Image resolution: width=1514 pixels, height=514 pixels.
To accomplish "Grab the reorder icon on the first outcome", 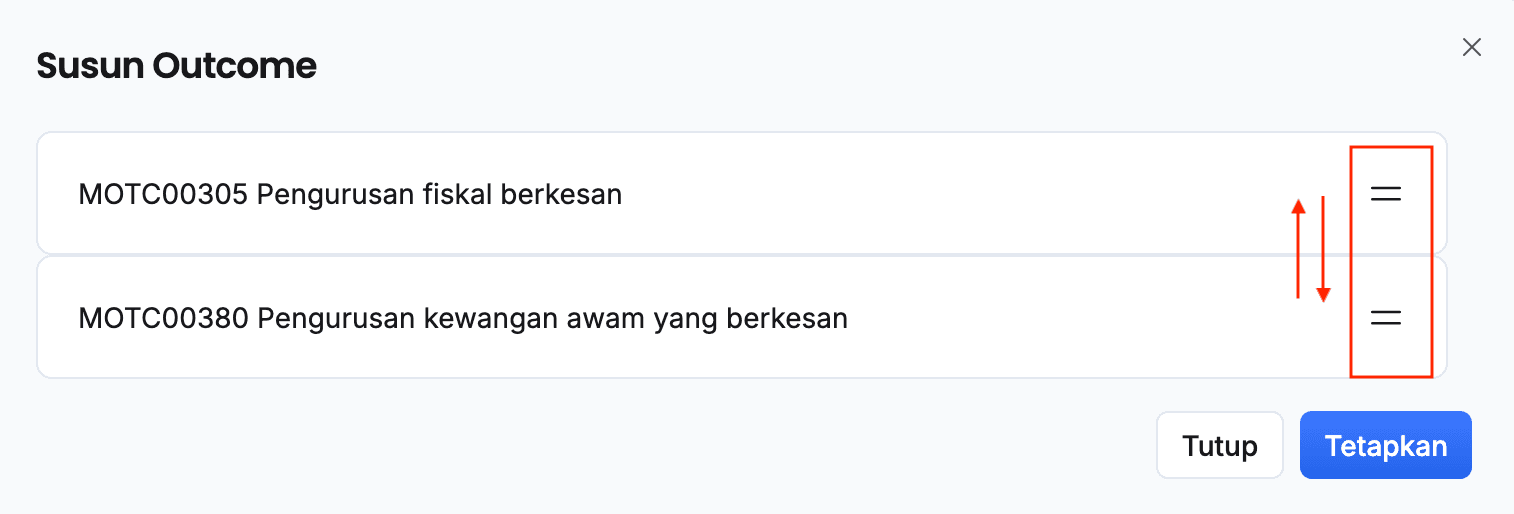I will (1385, 194).
